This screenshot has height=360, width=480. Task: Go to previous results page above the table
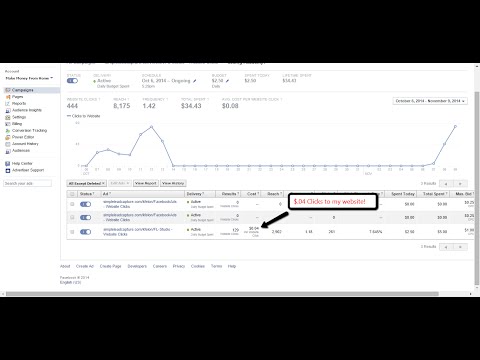446,184
